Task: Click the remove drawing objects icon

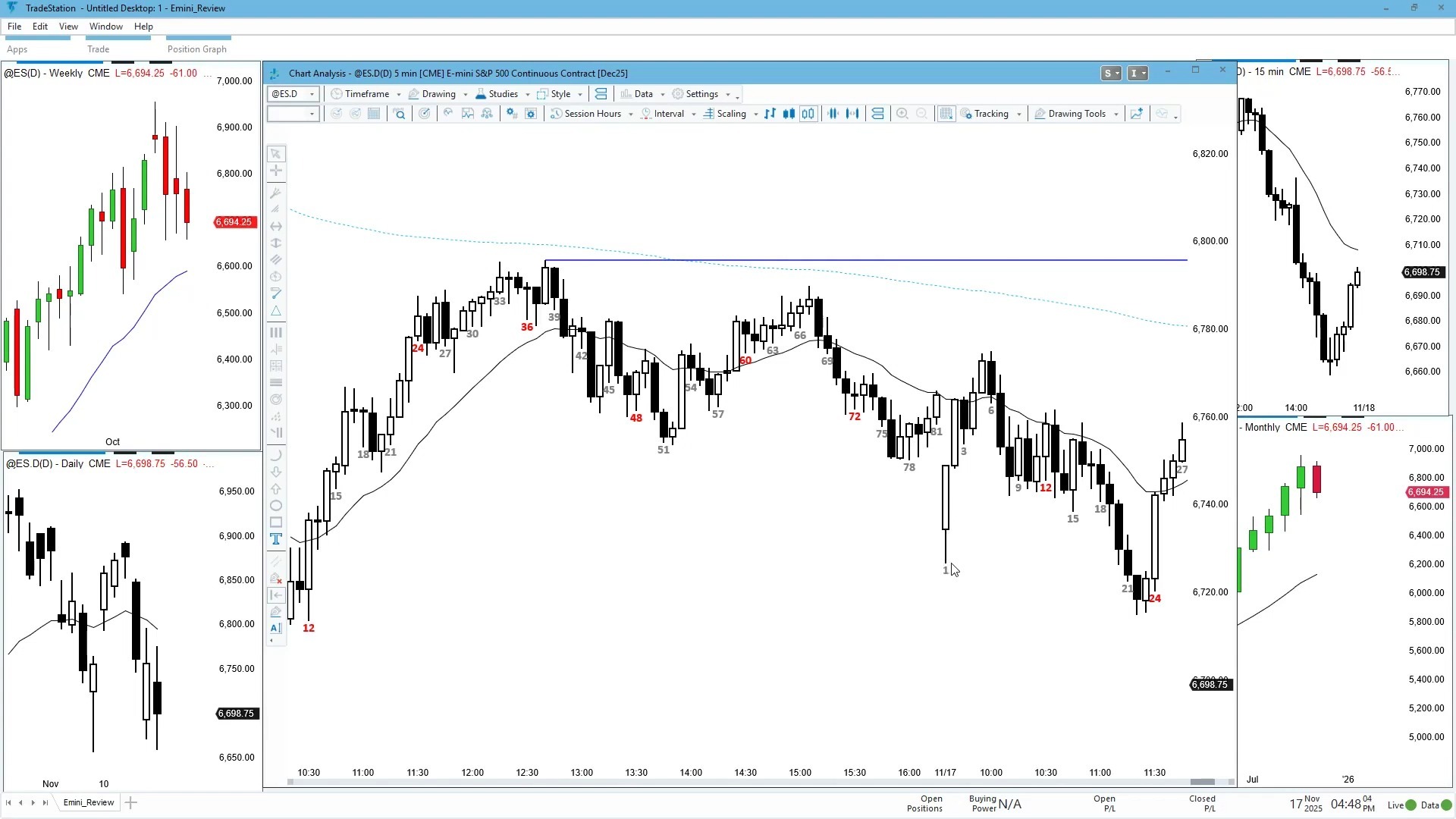Action: click(276, 579)
